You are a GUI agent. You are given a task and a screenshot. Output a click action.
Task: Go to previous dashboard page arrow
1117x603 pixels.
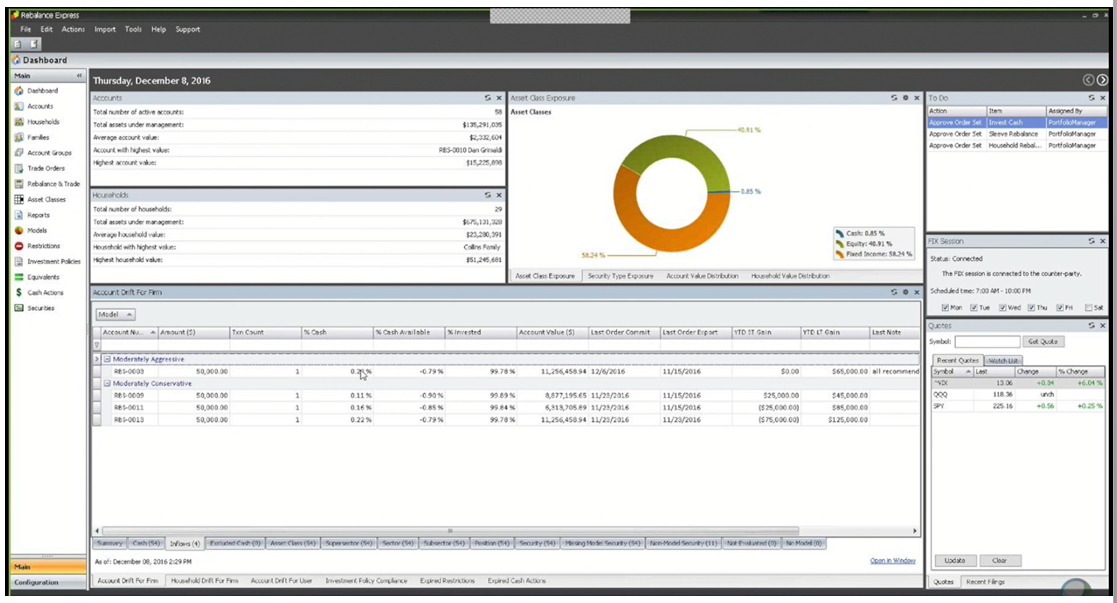coord(1088,80)
